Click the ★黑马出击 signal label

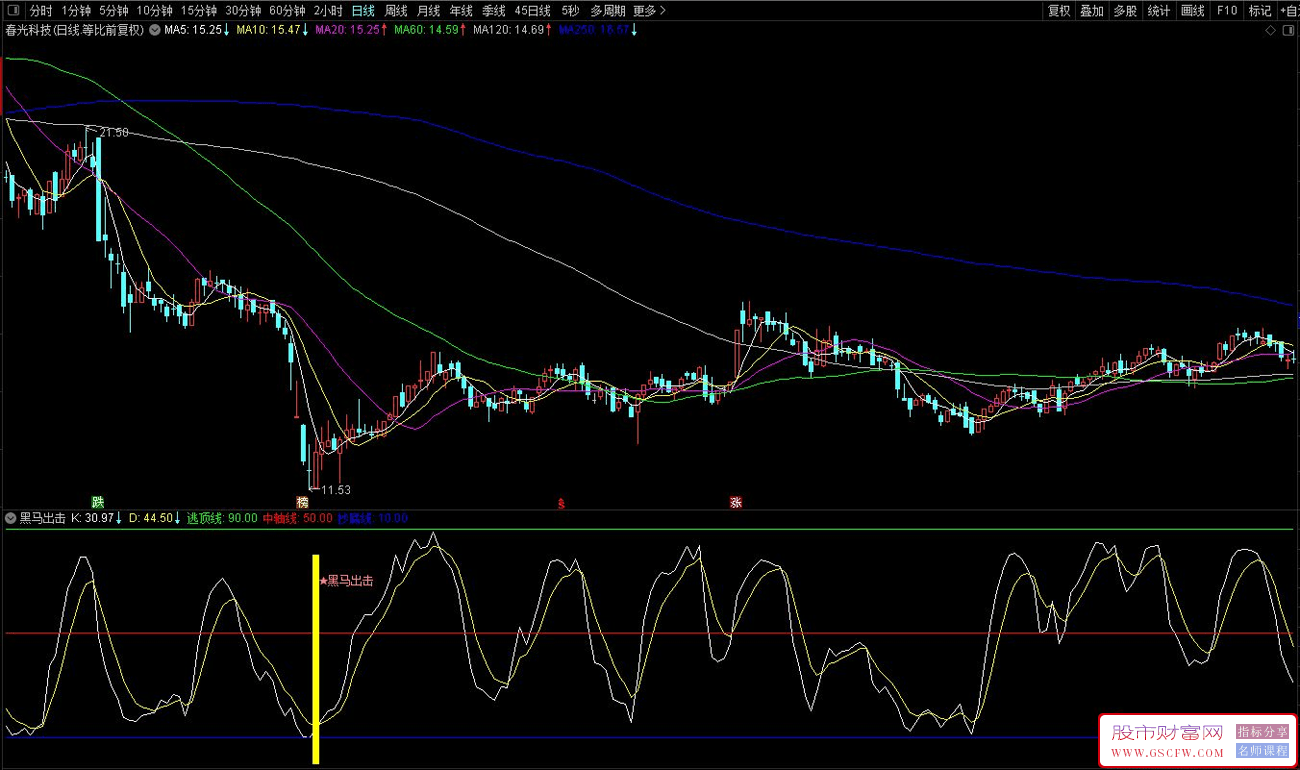click(346, 580)
